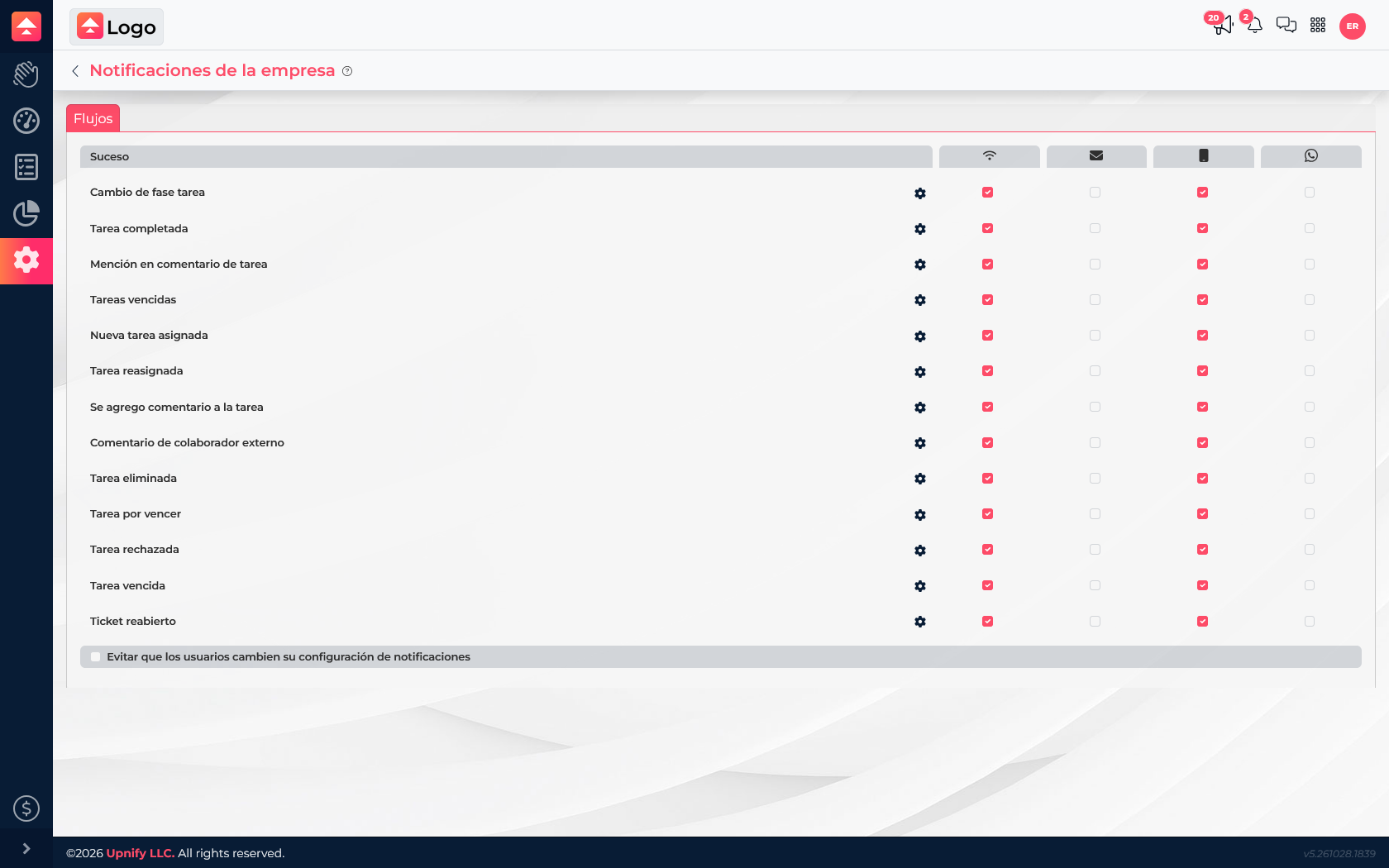Open the apps grid icon
1389x868 pixels.
coord(1318,26)
